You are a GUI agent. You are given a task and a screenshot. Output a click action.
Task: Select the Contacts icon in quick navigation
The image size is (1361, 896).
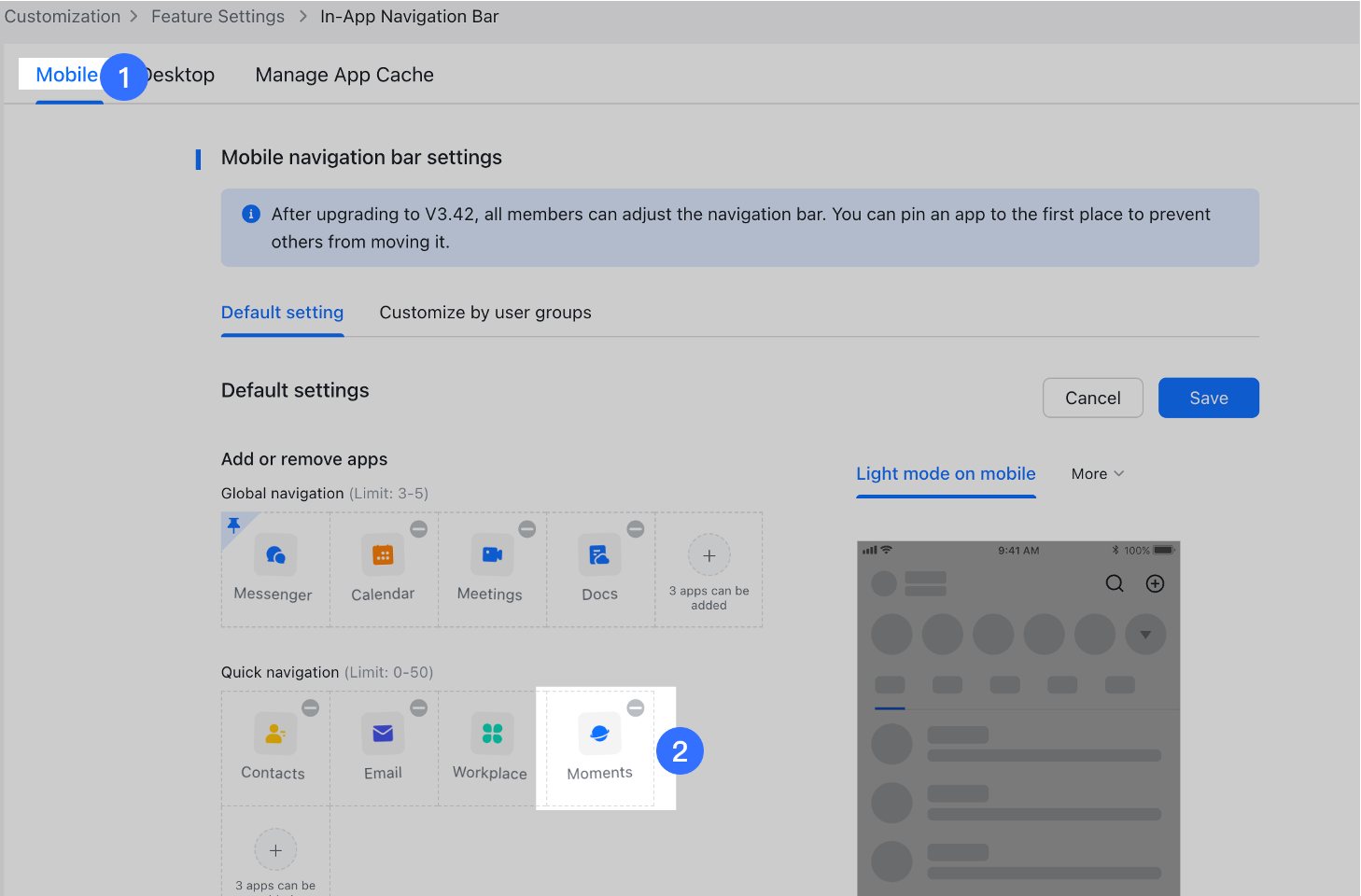coord(274,734)
